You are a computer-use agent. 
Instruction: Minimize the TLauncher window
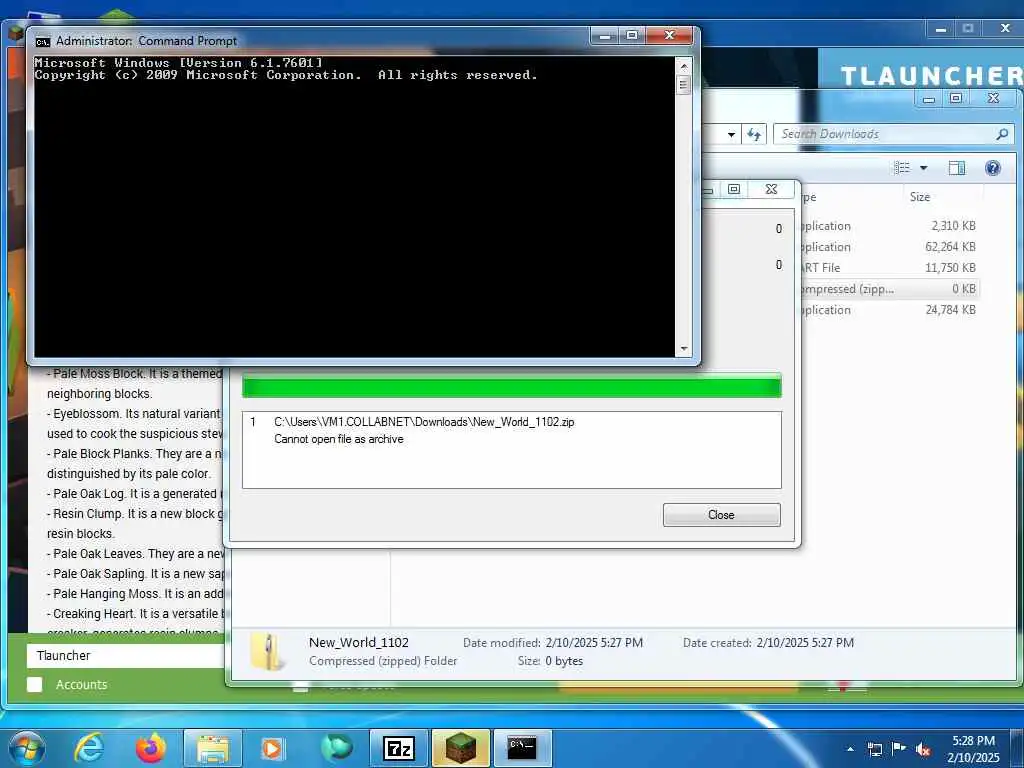pyautogui.click(x=940, y=29)
